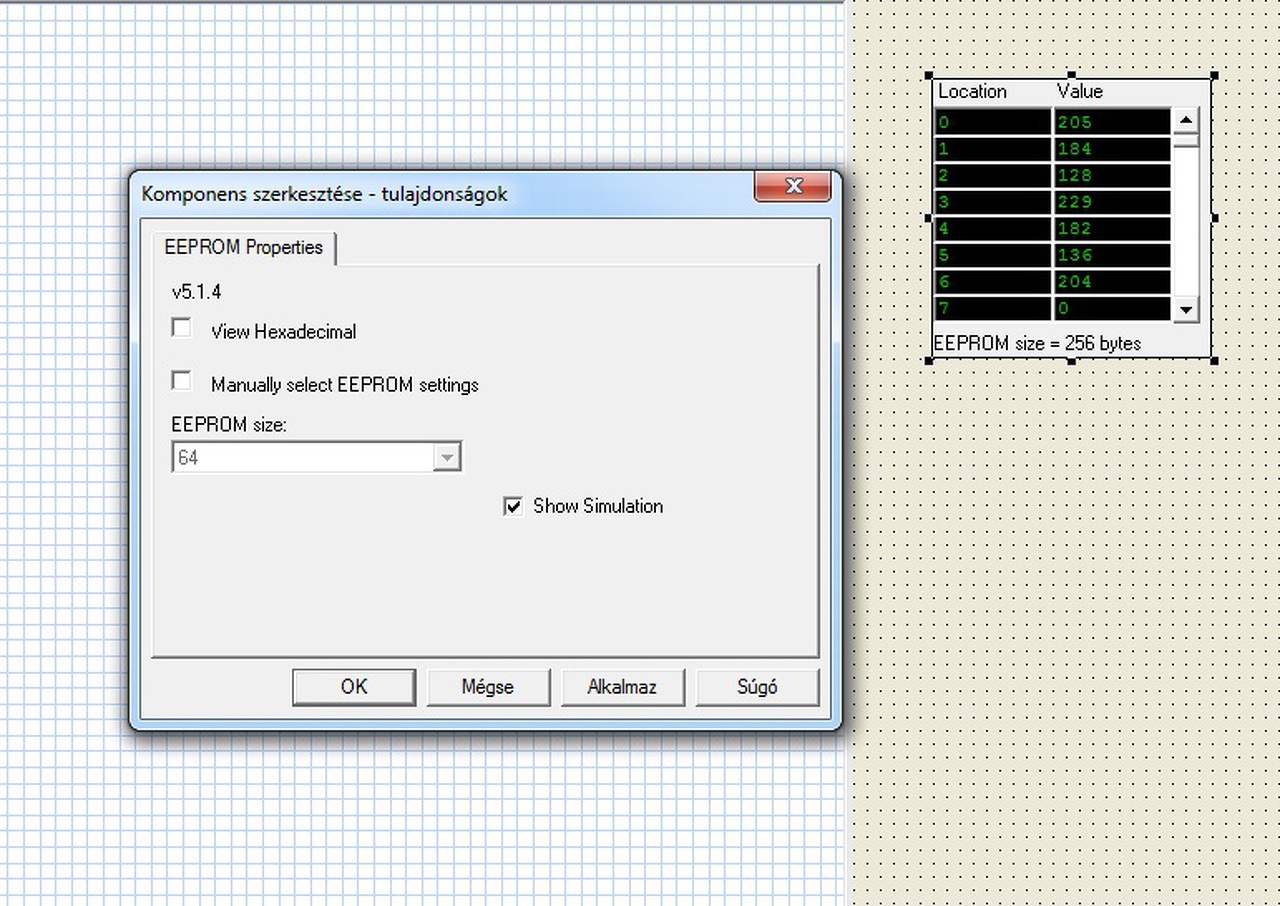
Task: Select the value 205 at location 0
Action: [1112, 122]
